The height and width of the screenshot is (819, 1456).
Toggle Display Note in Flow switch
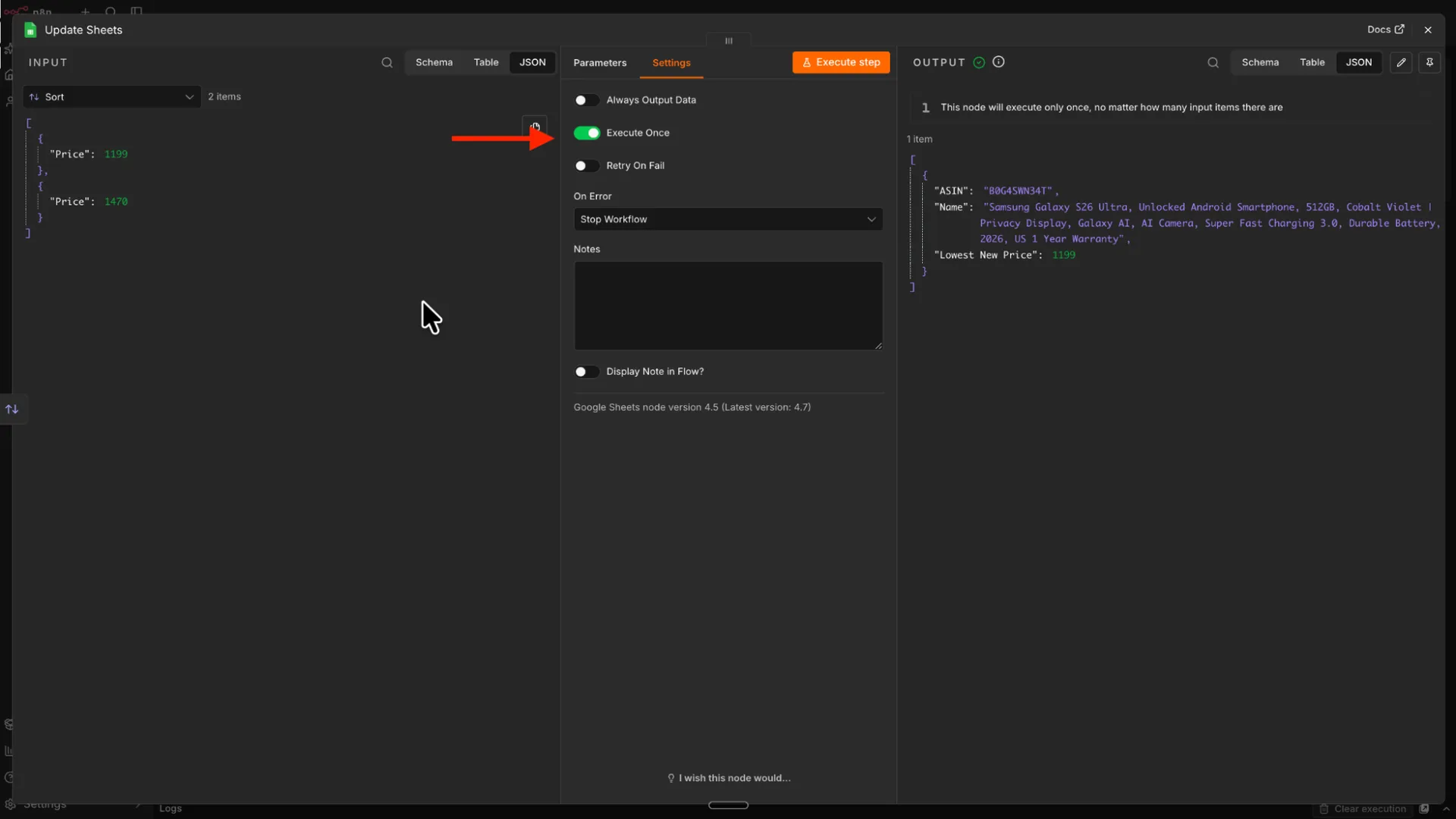(x=586, y=372)
